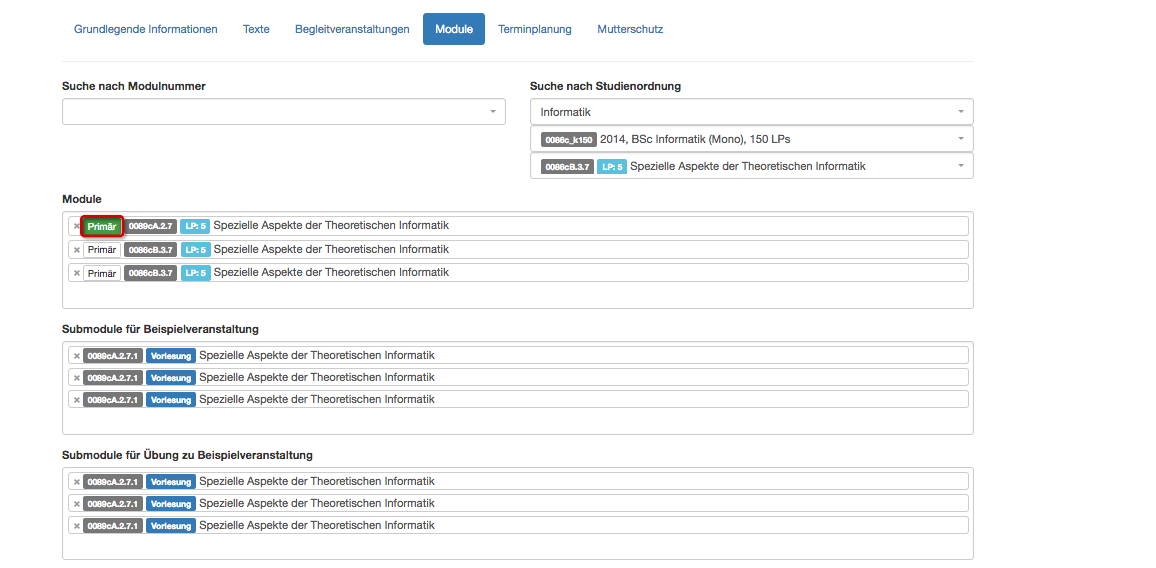The height and width of the screenshot is (568, 1156).
Task: Remove last submodule under Übung zu Beispielveranstaltung
Action: [77, 526]
